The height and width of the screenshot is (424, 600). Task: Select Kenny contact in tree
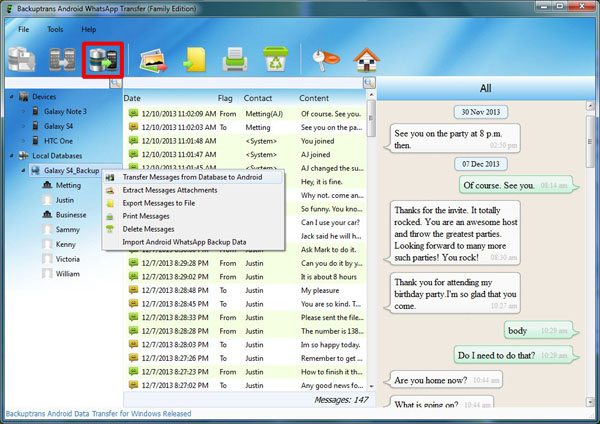pyautogui.click(x=65, y=244)
